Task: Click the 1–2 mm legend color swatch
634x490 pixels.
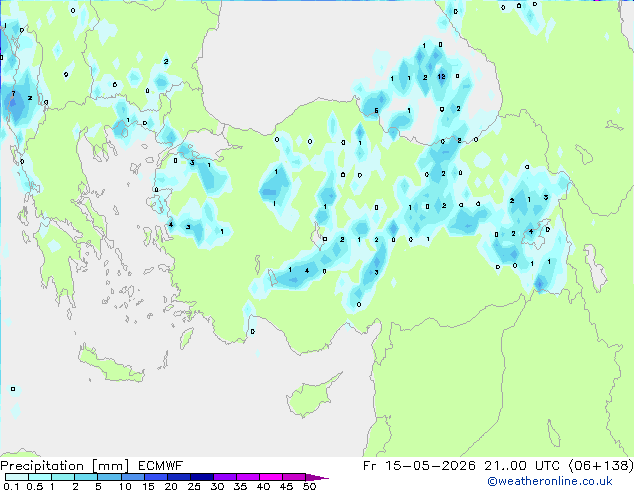Action: click(63, 477)
